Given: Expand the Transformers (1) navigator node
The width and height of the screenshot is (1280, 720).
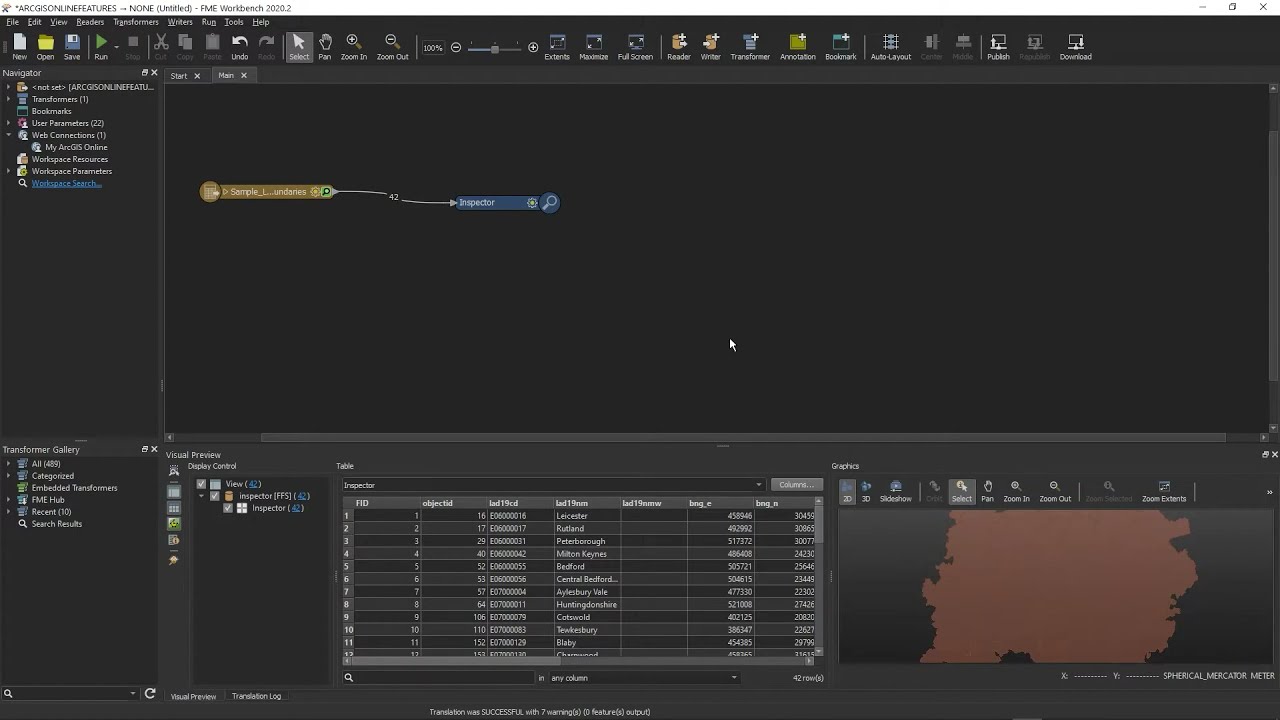Looking at the screenshot, I should 9,99.
